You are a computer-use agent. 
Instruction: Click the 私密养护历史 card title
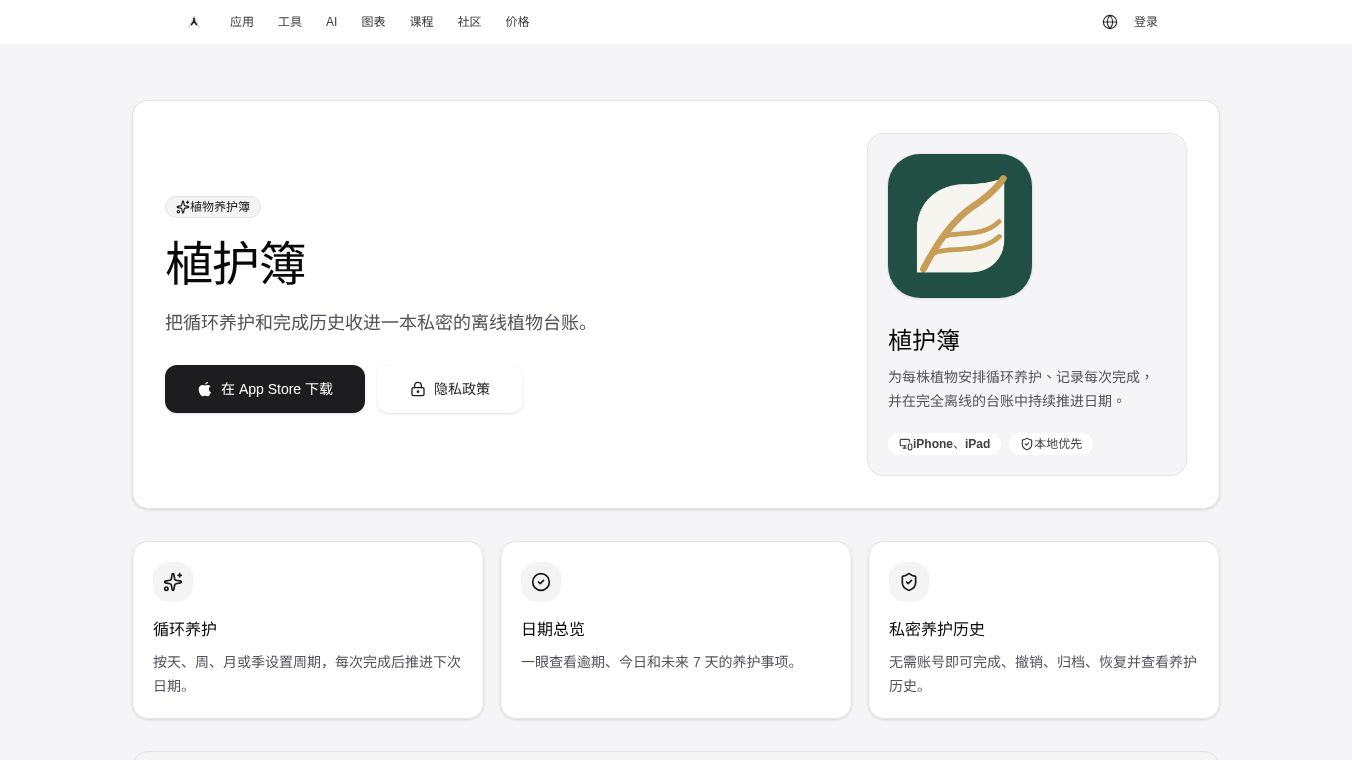tap(937, 629)
